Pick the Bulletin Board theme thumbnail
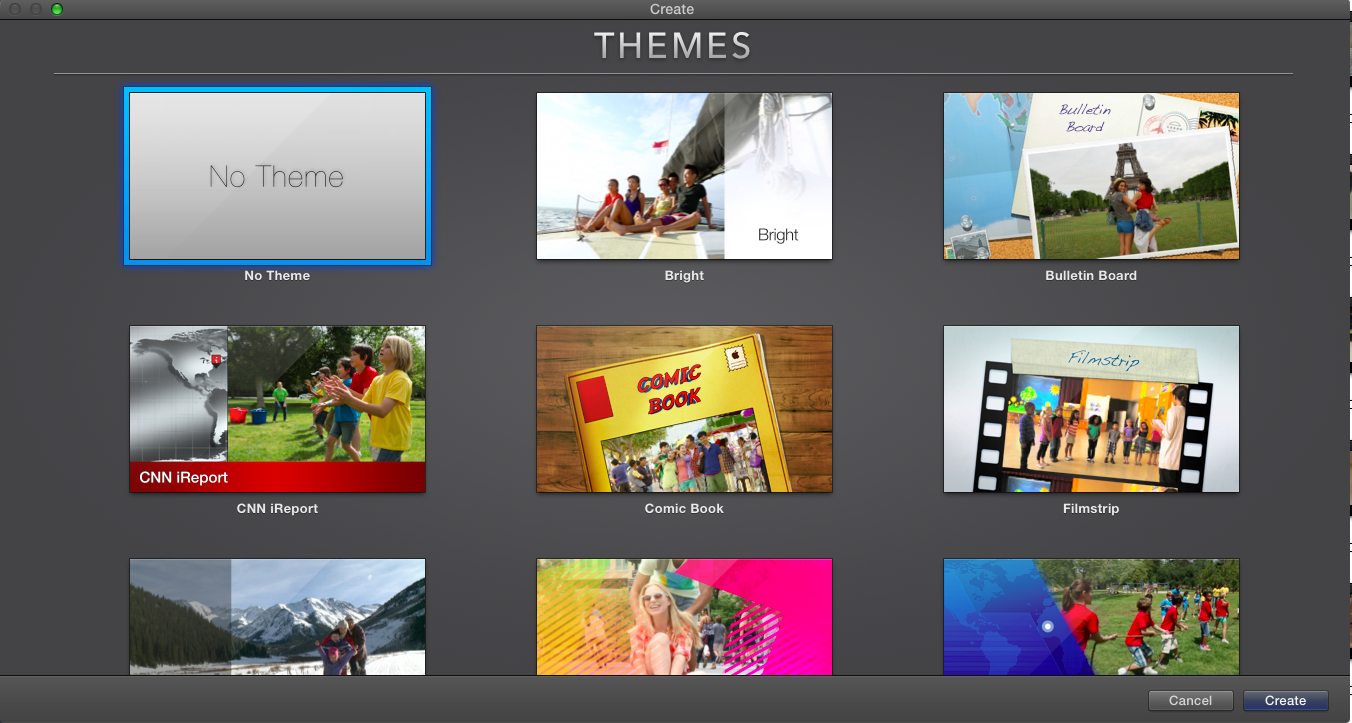The image size is (1352, 723). (1091, 176)
